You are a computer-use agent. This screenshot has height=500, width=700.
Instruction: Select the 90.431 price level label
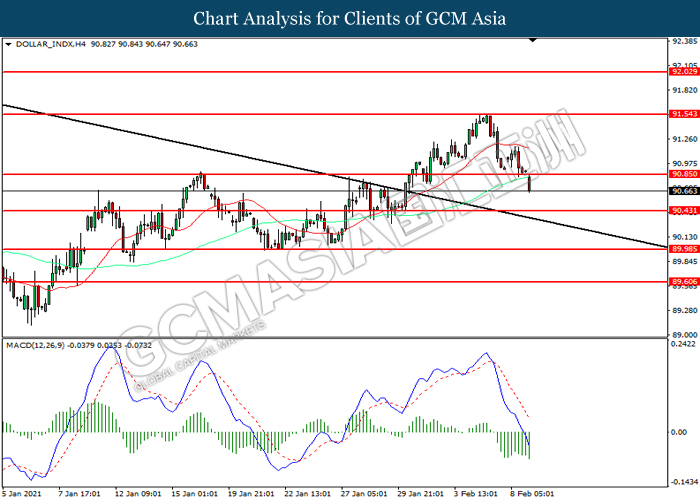point(684,210)
